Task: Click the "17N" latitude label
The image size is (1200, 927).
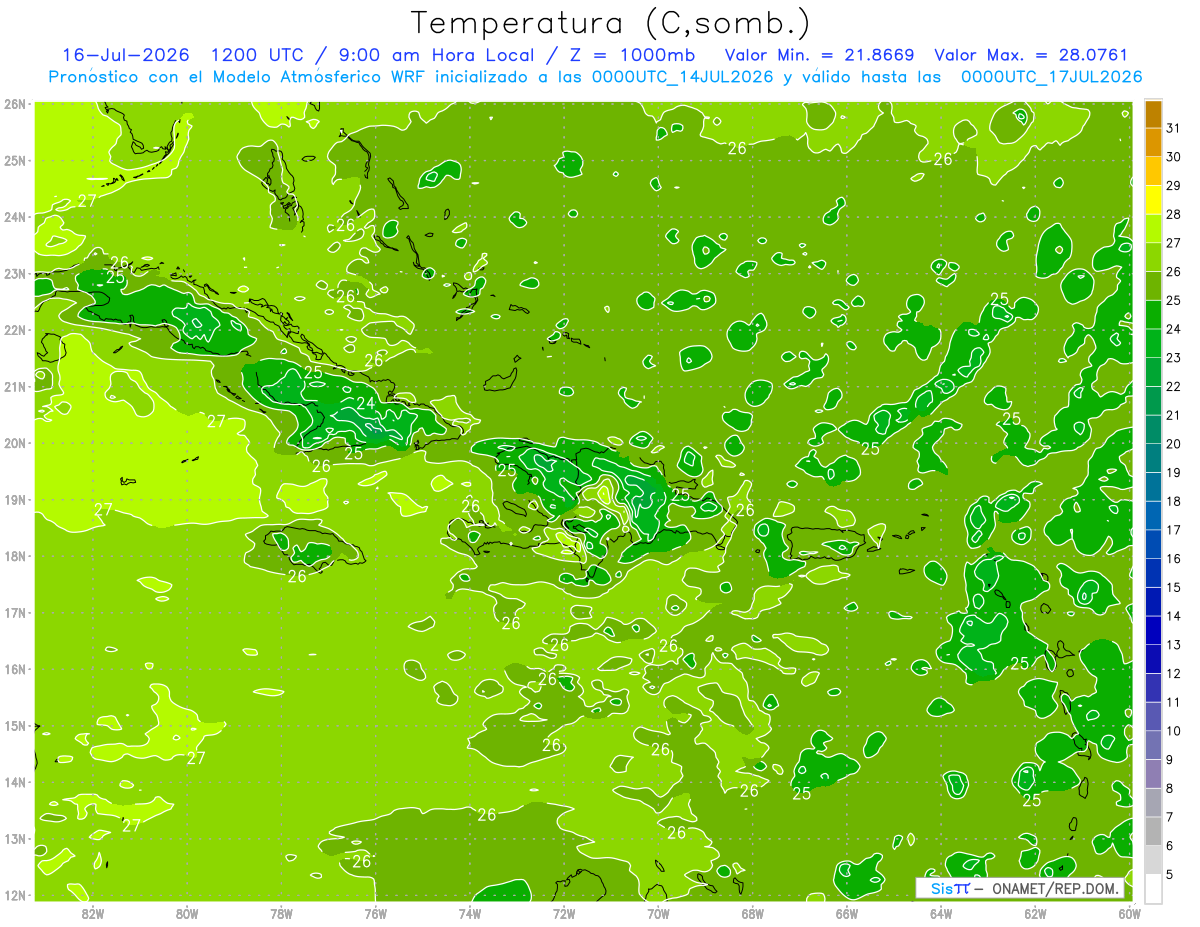Action: (x=14, y=612)
